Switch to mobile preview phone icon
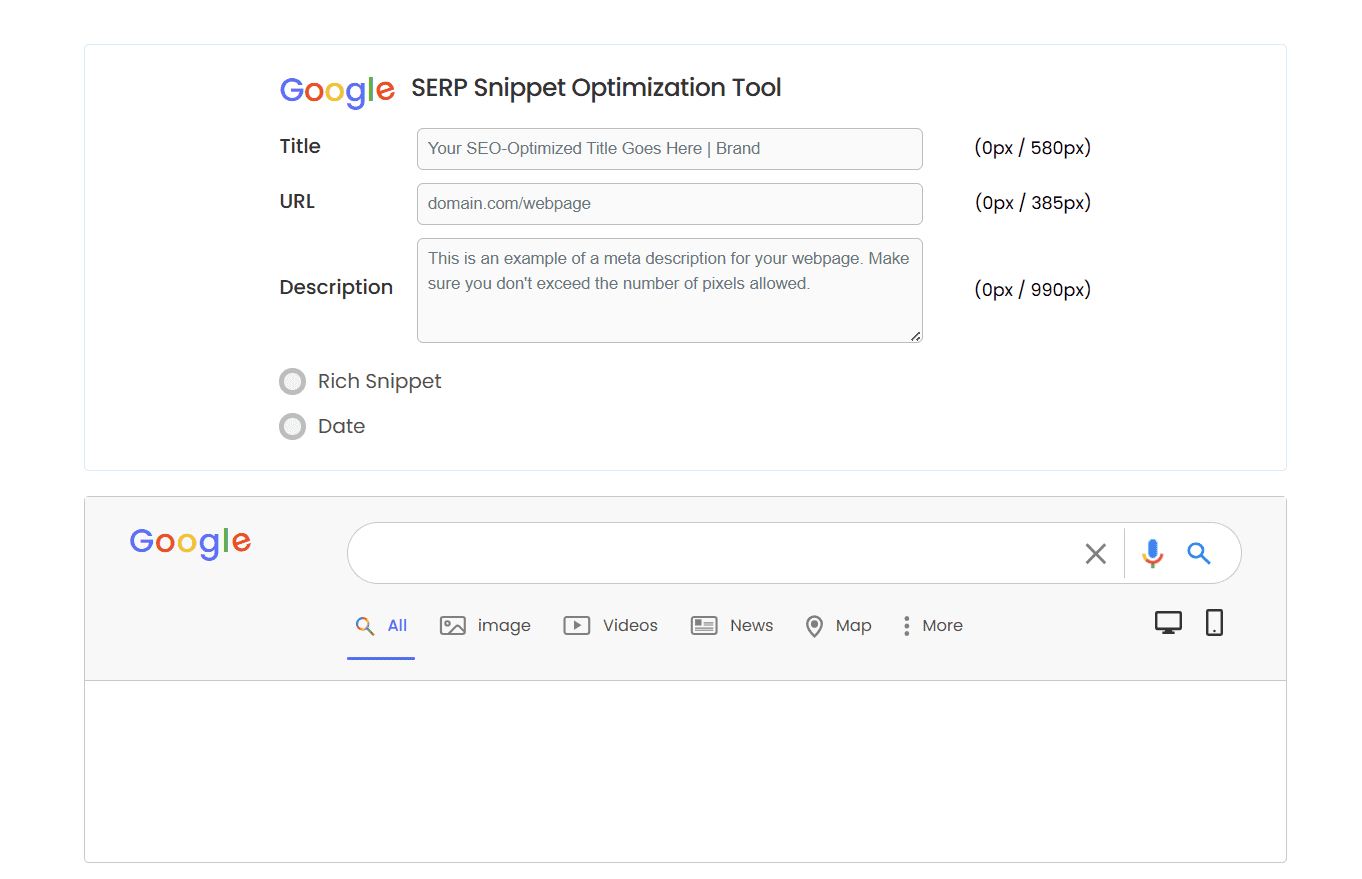 1214,622
